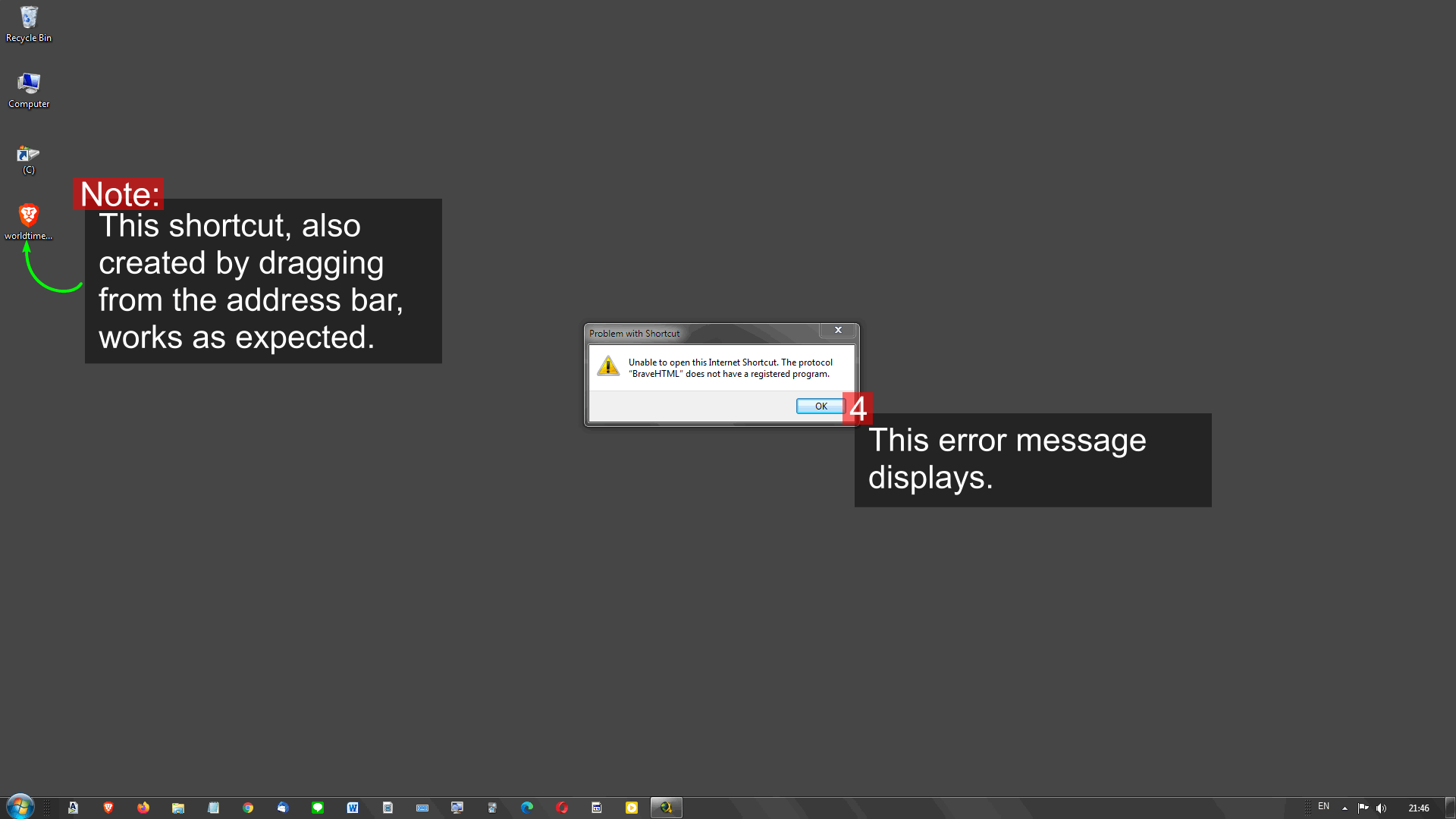
Task: Click the clock showing 21:46
Action: [1418, 808]
